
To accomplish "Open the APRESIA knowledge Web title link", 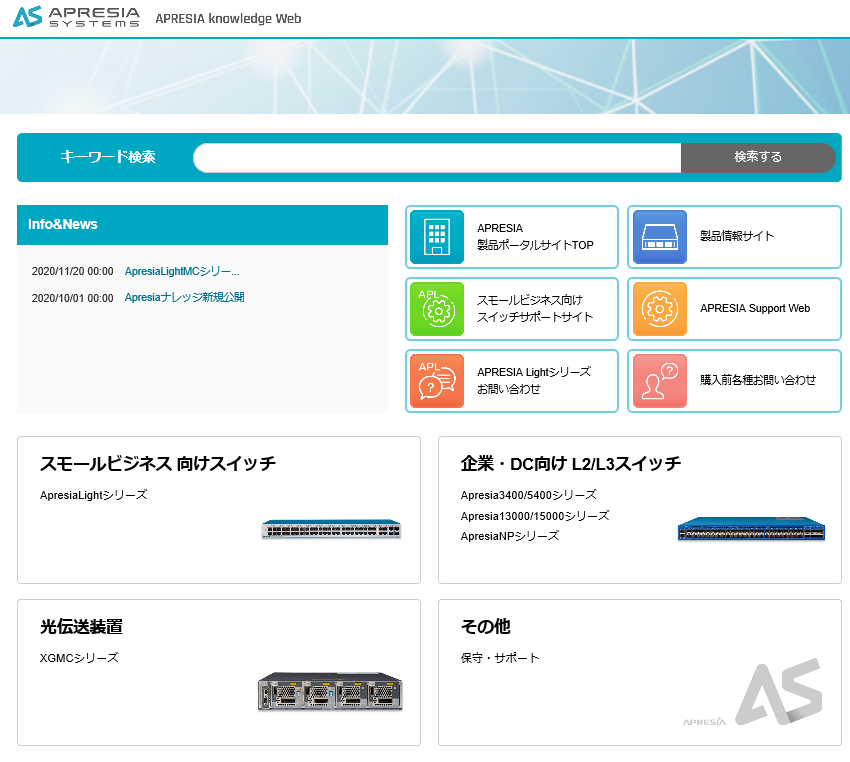I will coord(228,18).
